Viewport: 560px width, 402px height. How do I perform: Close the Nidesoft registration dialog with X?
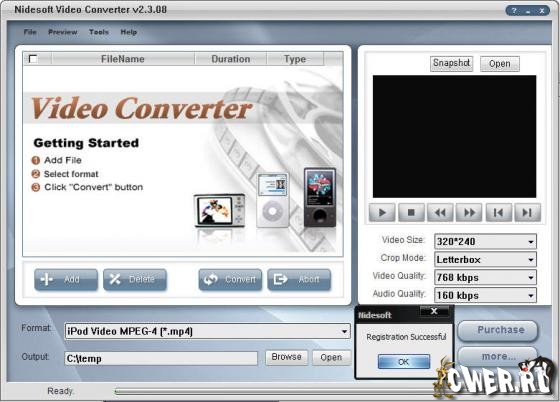434,311
